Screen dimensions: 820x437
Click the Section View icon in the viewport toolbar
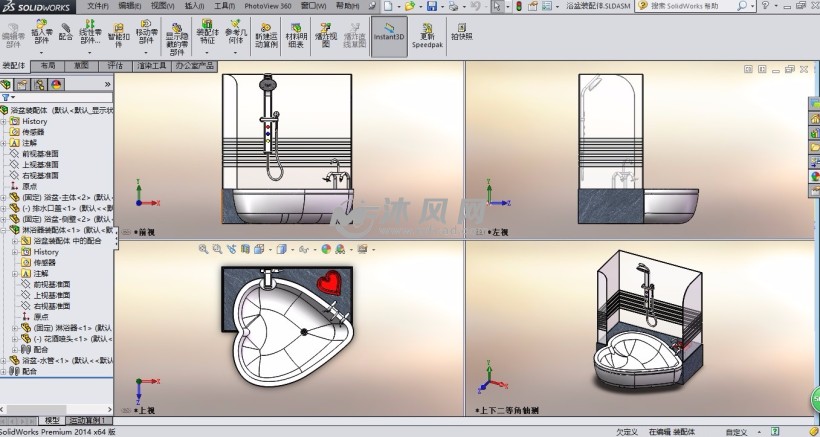click(245, 249)
